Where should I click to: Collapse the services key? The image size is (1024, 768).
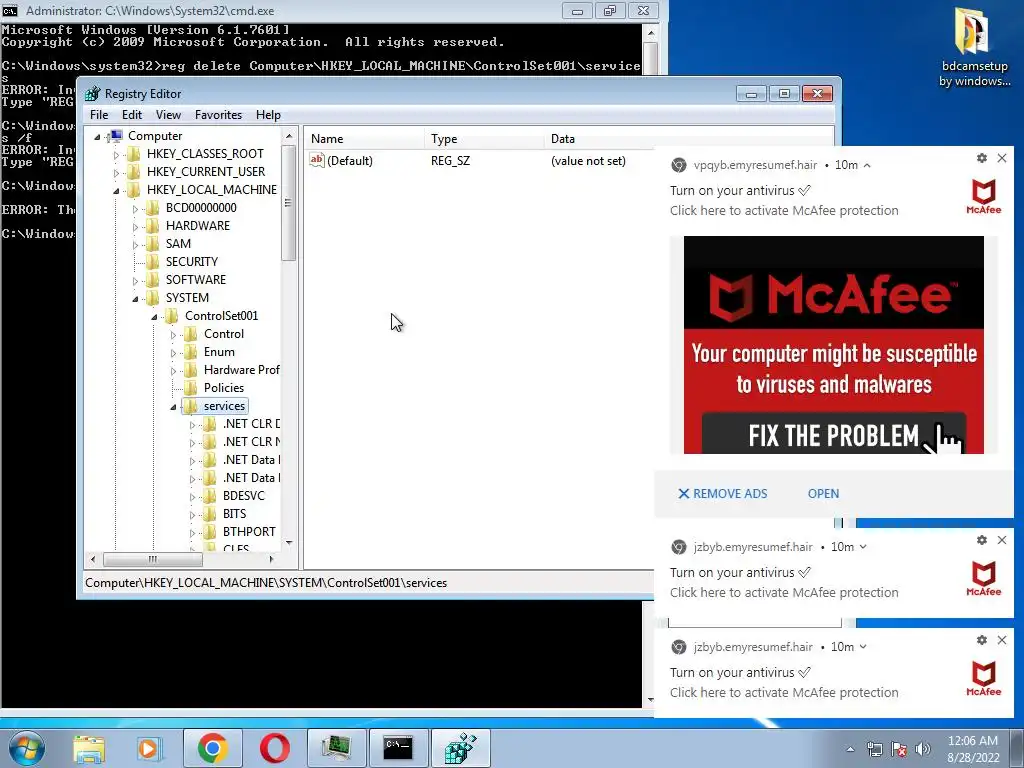coord(173,407)
